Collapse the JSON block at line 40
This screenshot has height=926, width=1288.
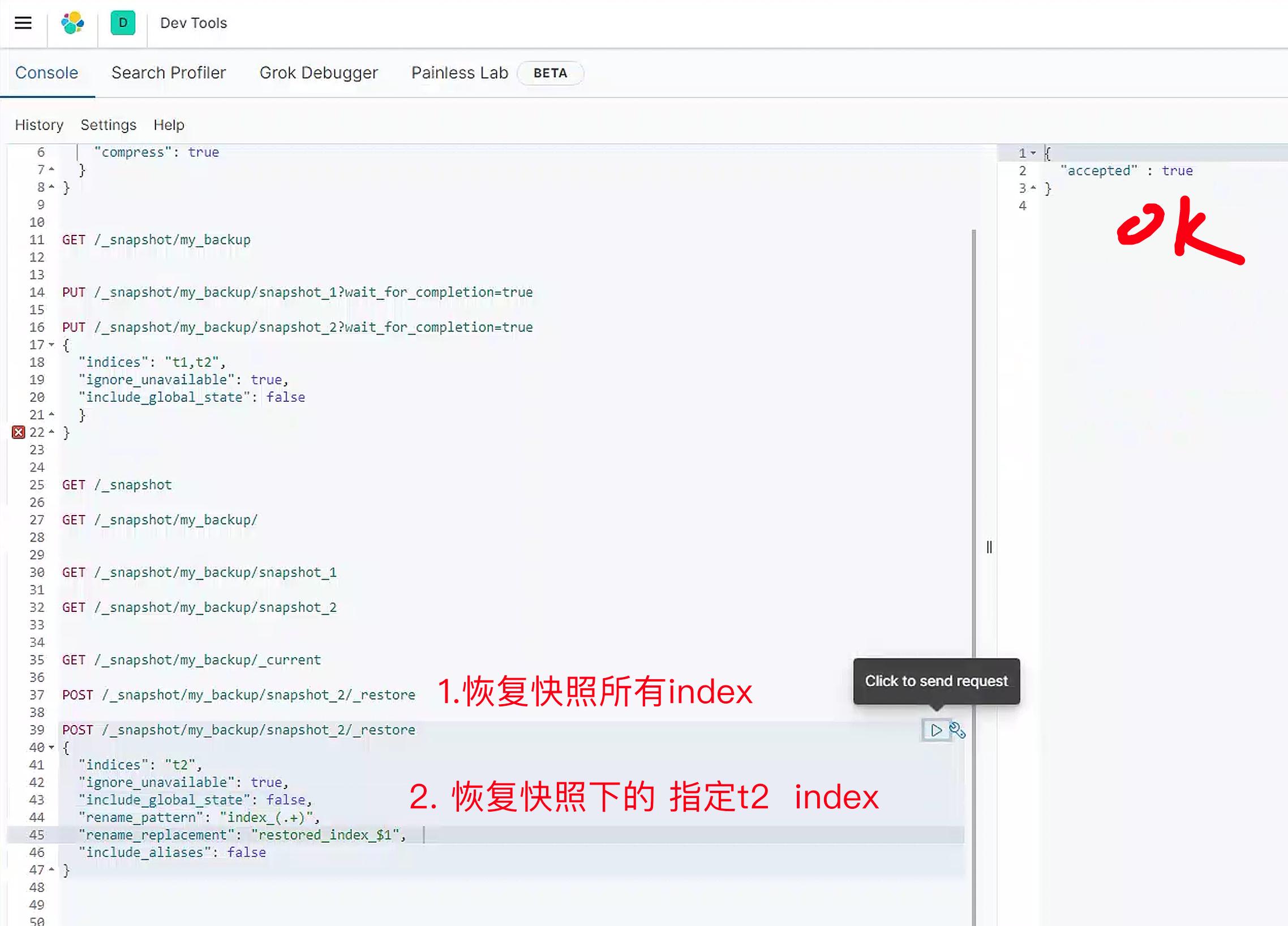(51, 748)
